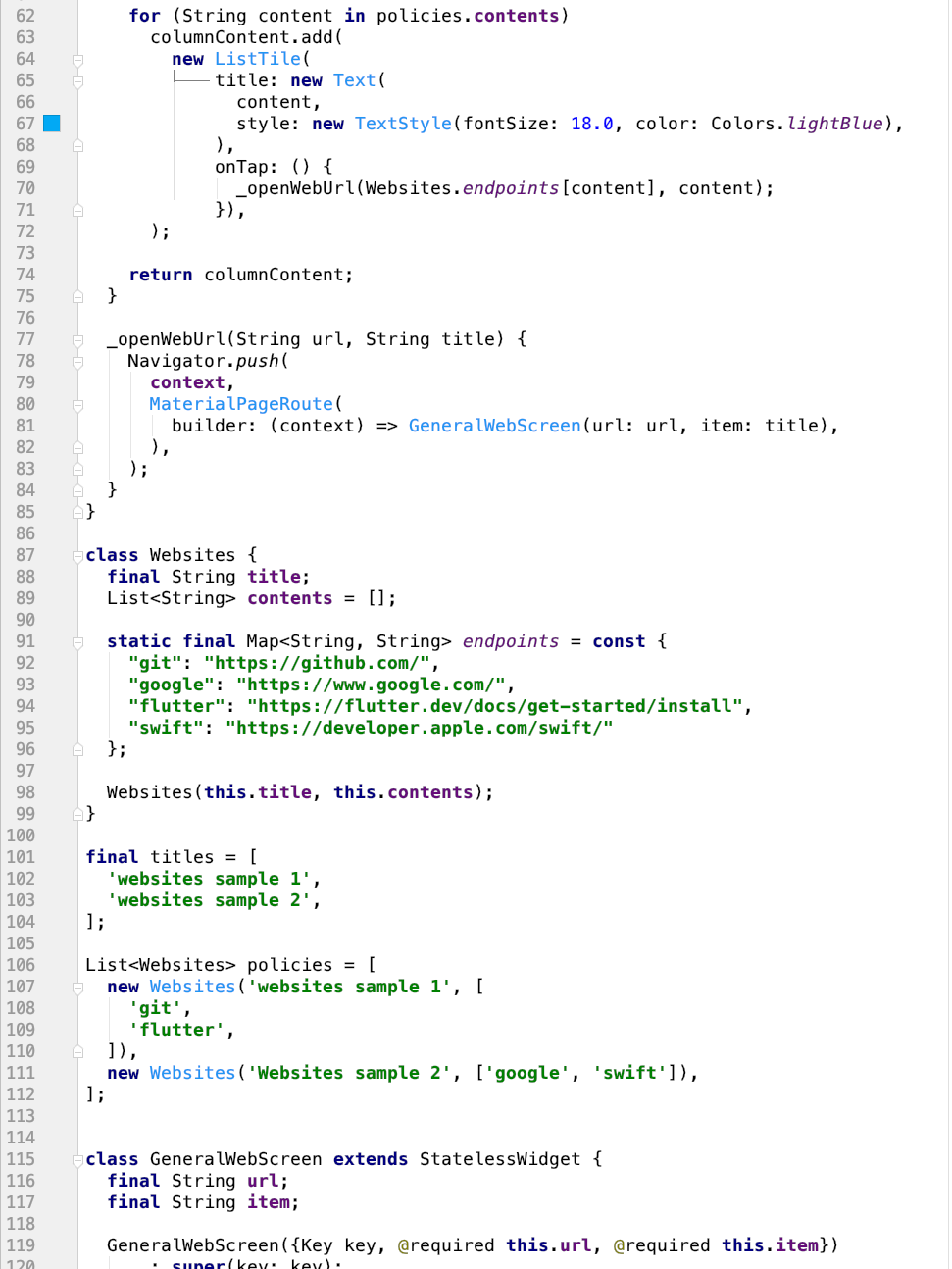Collapse the ListTile constructor fold at line 64
The height and width of the screenshot is (1269, 952).
click(79, 59)
